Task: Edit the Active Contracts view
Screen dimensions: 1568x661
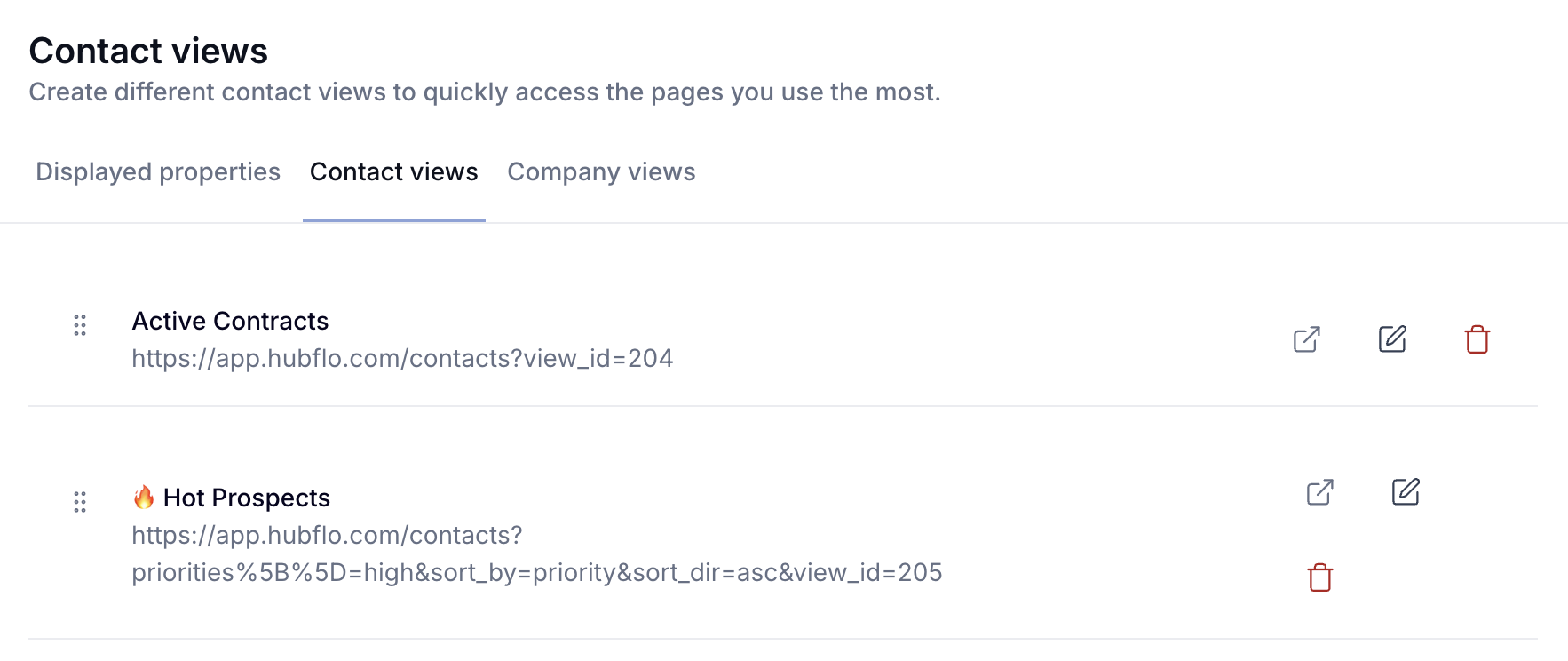Action: pyautogui.click(x=1392, y=339)
